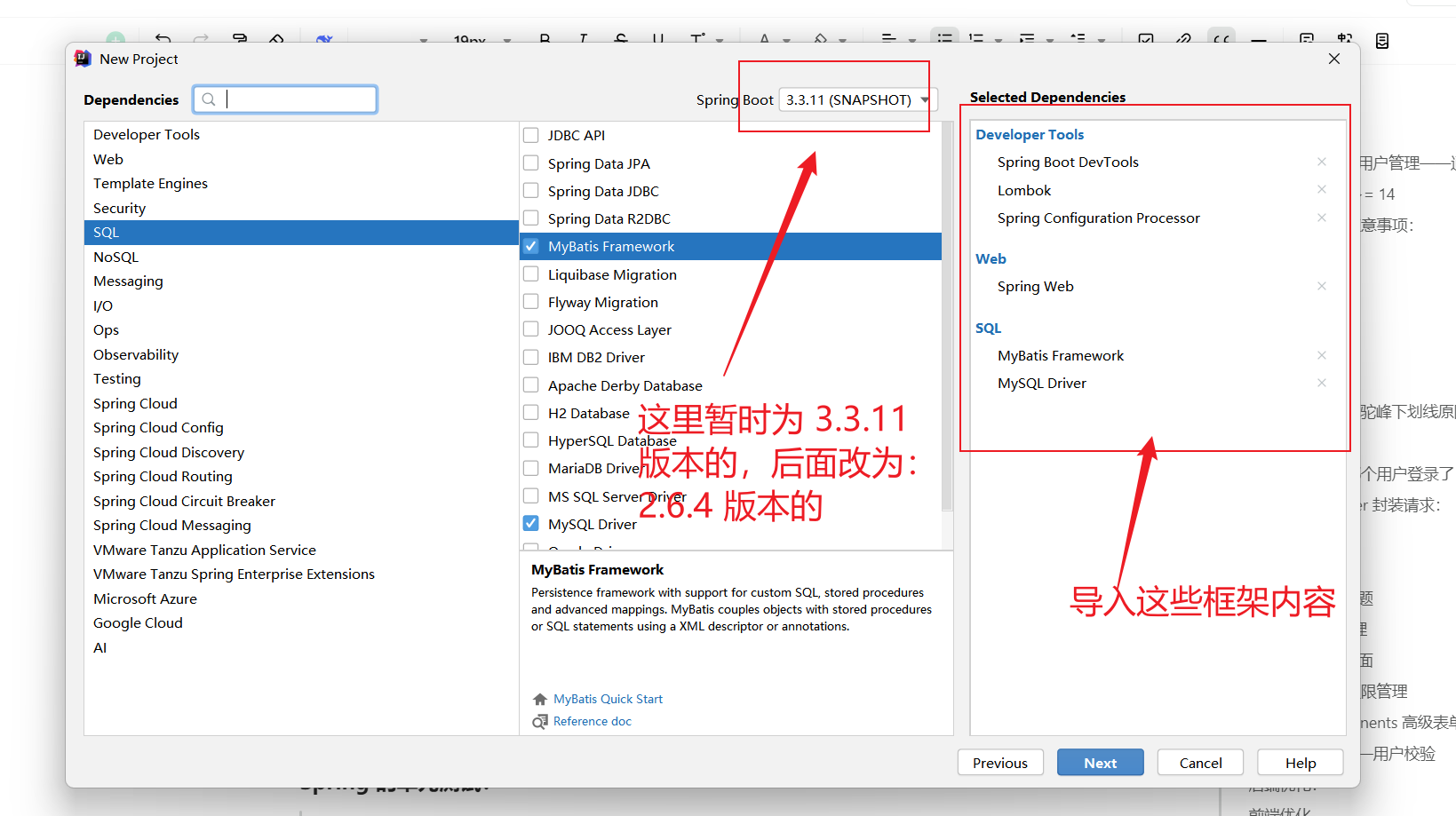
Task: Remove MyBatis Framework from selected dependencies
Action: (x=1322, y=355)
